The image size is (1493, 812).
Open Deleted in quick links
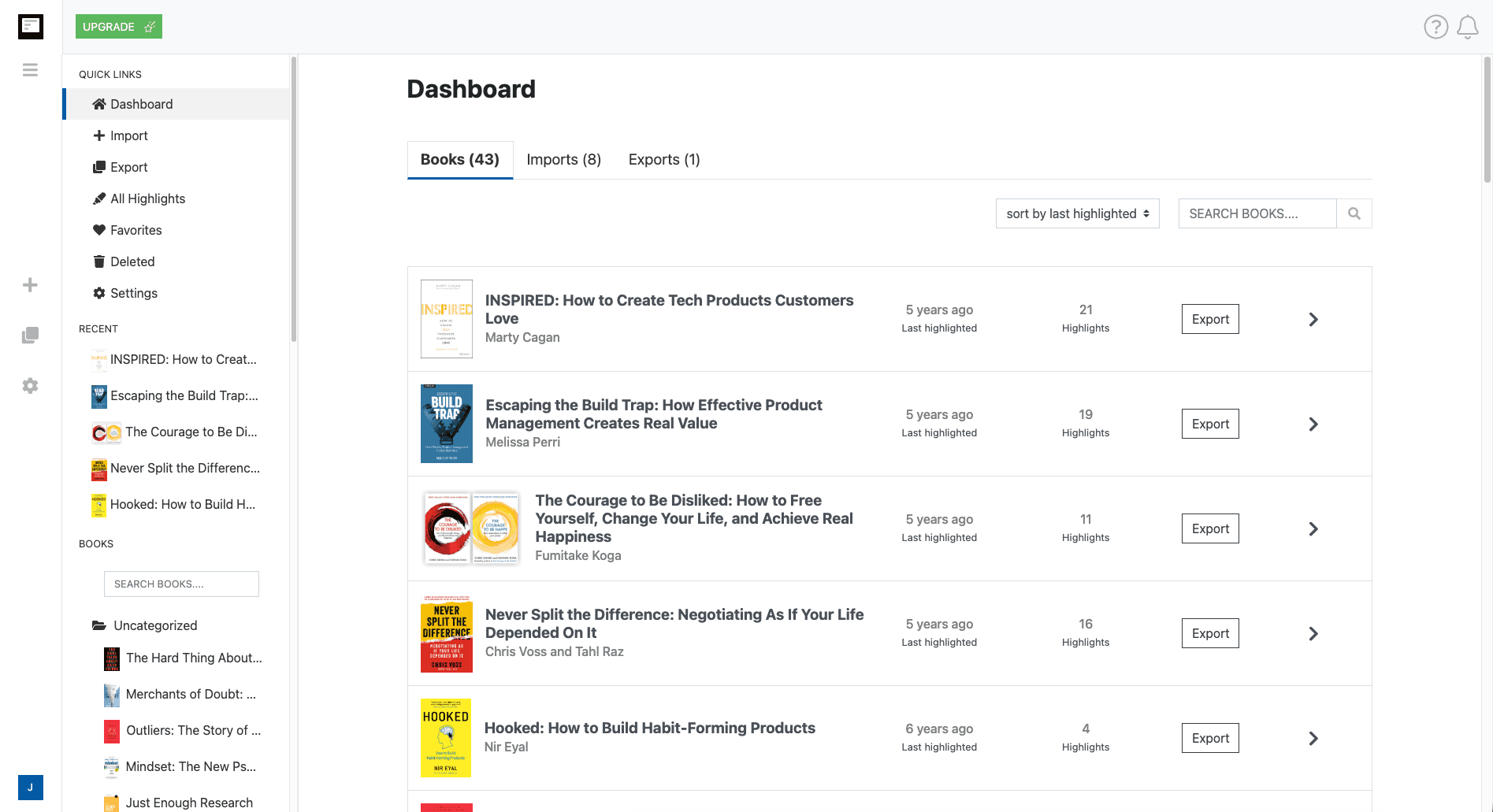(x=176, y=261)
